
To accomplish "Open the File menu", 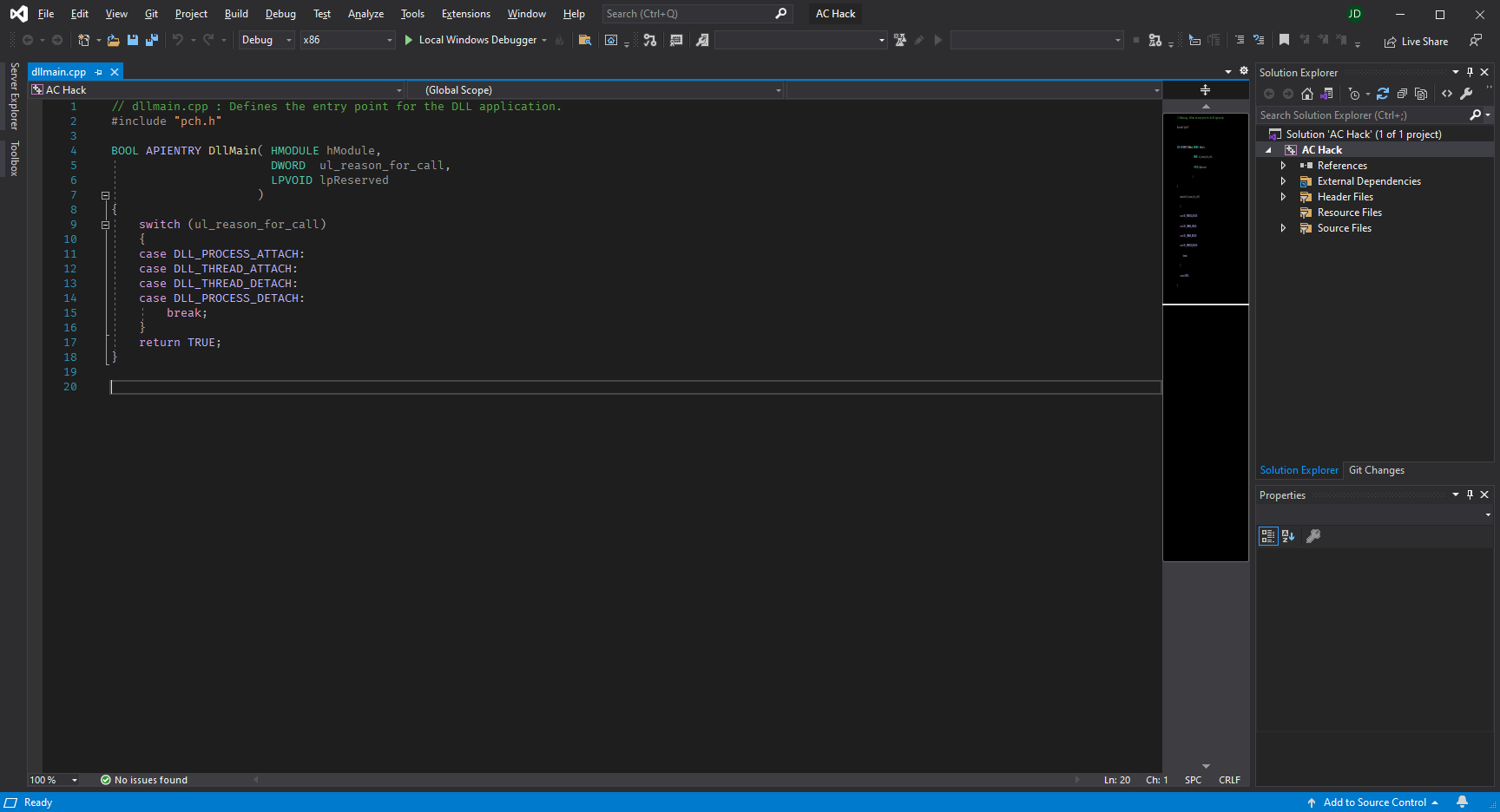I will tap(46, 14).
